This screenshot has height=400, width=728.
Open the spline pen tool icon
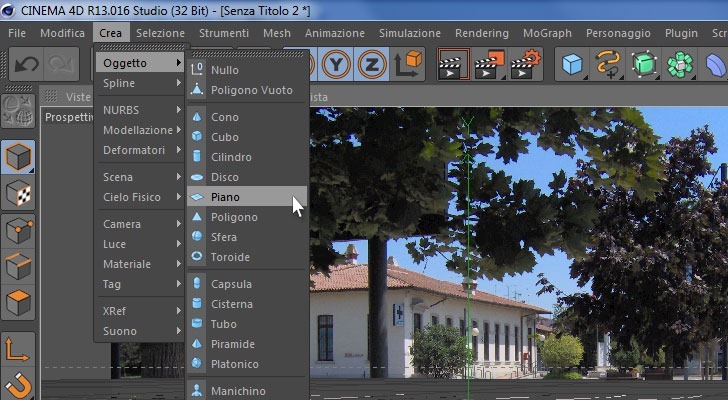pyautogui.click(x=609, y=65)
